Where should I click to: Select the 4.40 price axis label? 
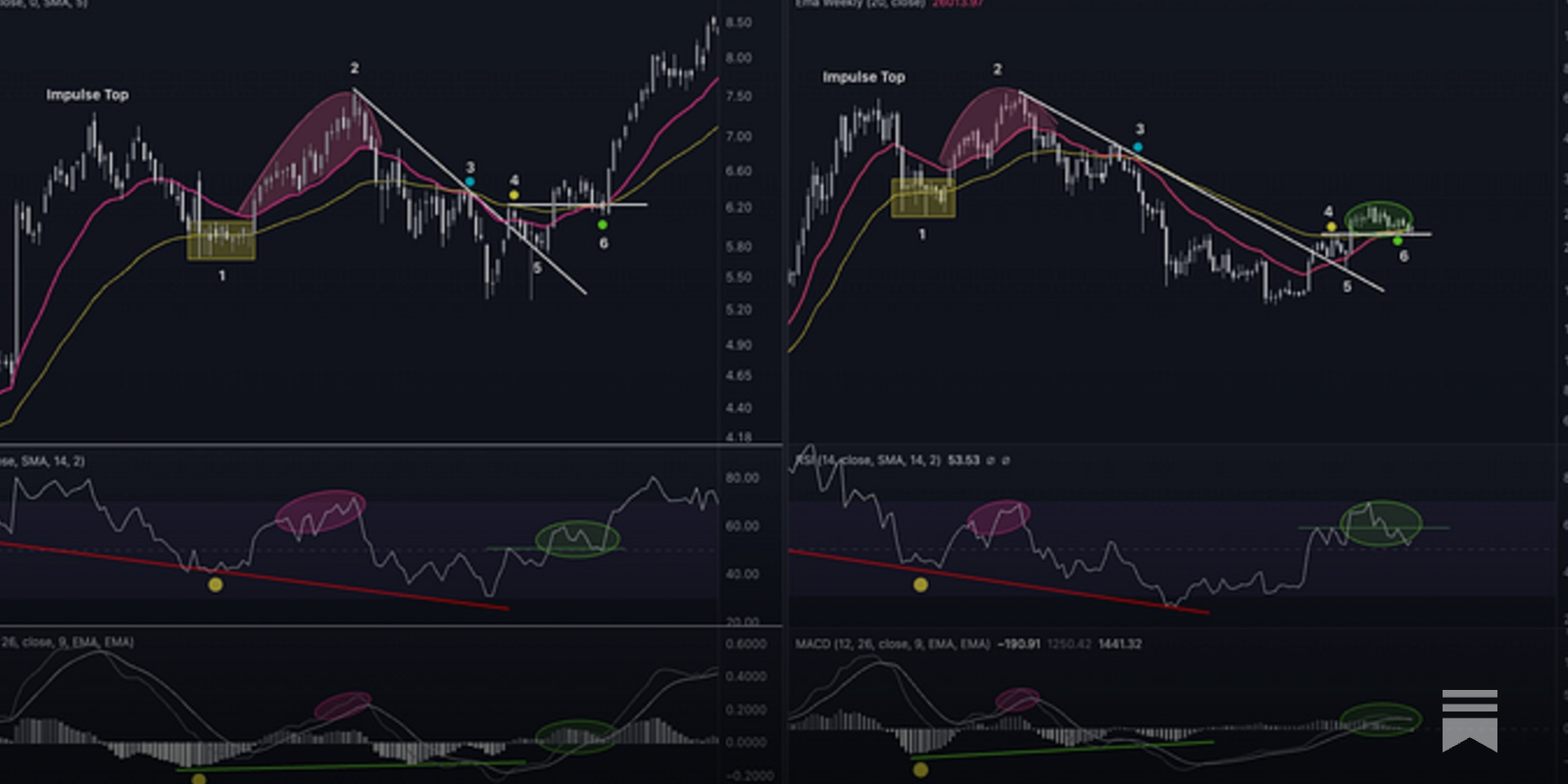pyautogui.click(x=739, y=408)
